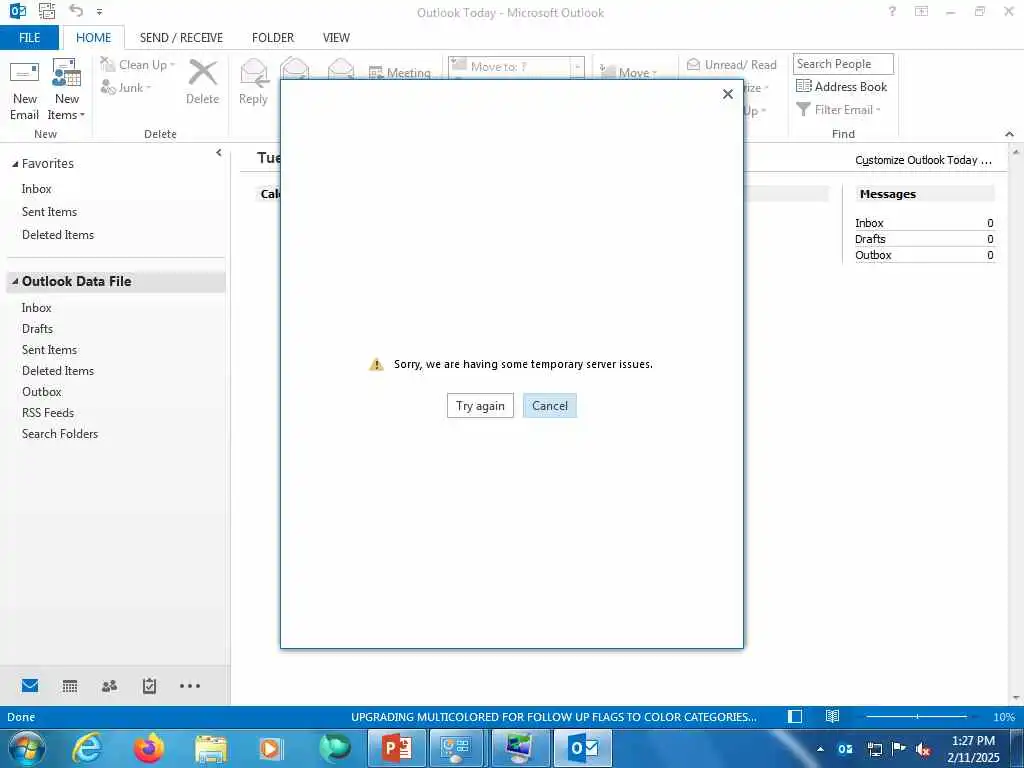This screenshot has height=768, width=1024.
Task: Select Sent Items under Favorites
Action: [x=50, y=212]
